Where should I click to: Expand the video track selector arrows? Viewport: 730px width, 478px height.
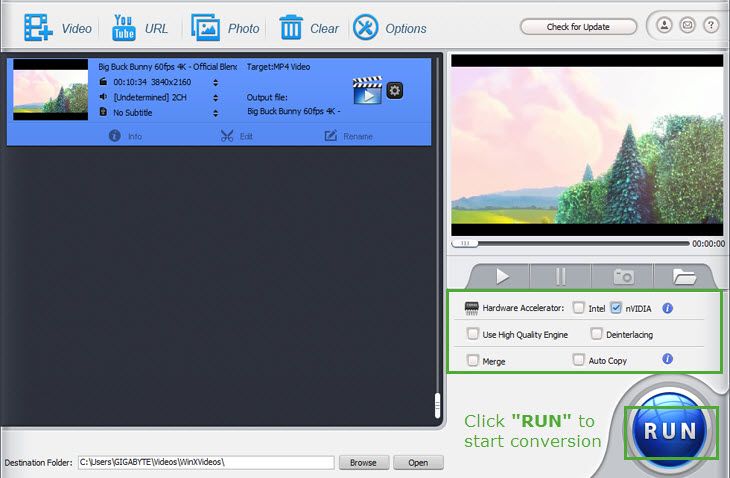tap(215, 83)
